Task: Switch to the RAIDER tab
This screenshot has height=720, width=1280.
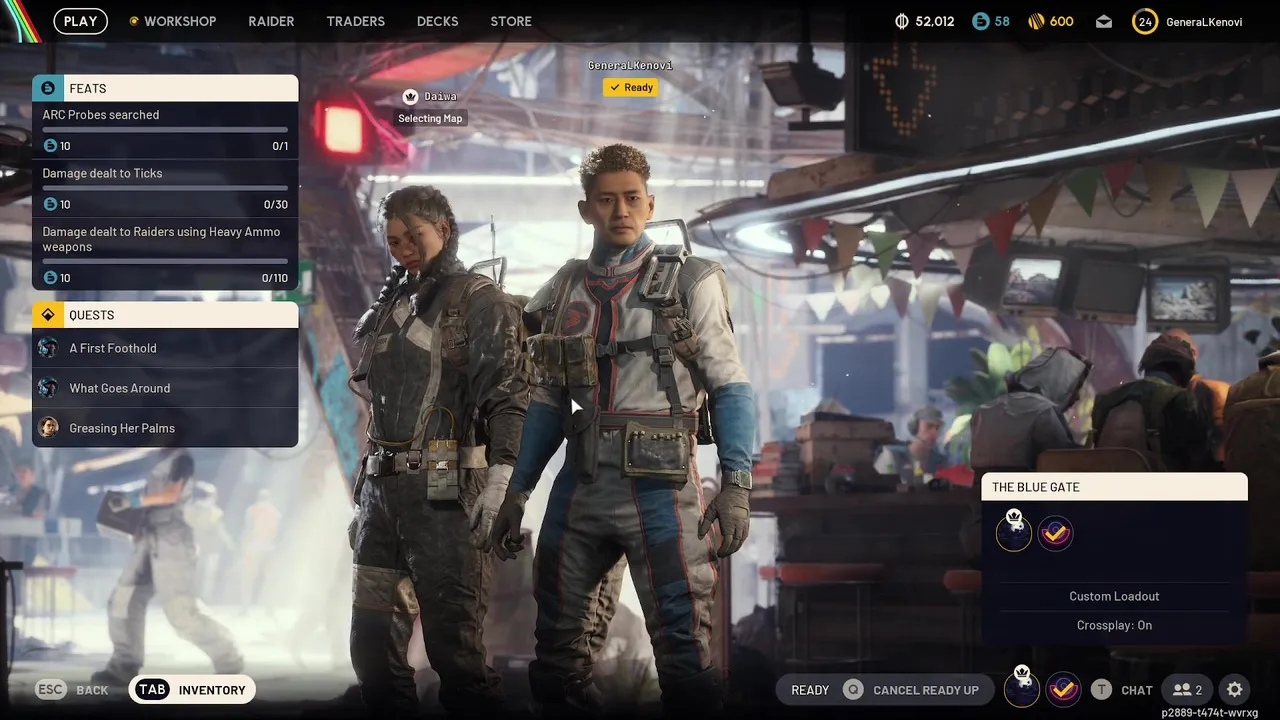Action: (x=271, y=21)
